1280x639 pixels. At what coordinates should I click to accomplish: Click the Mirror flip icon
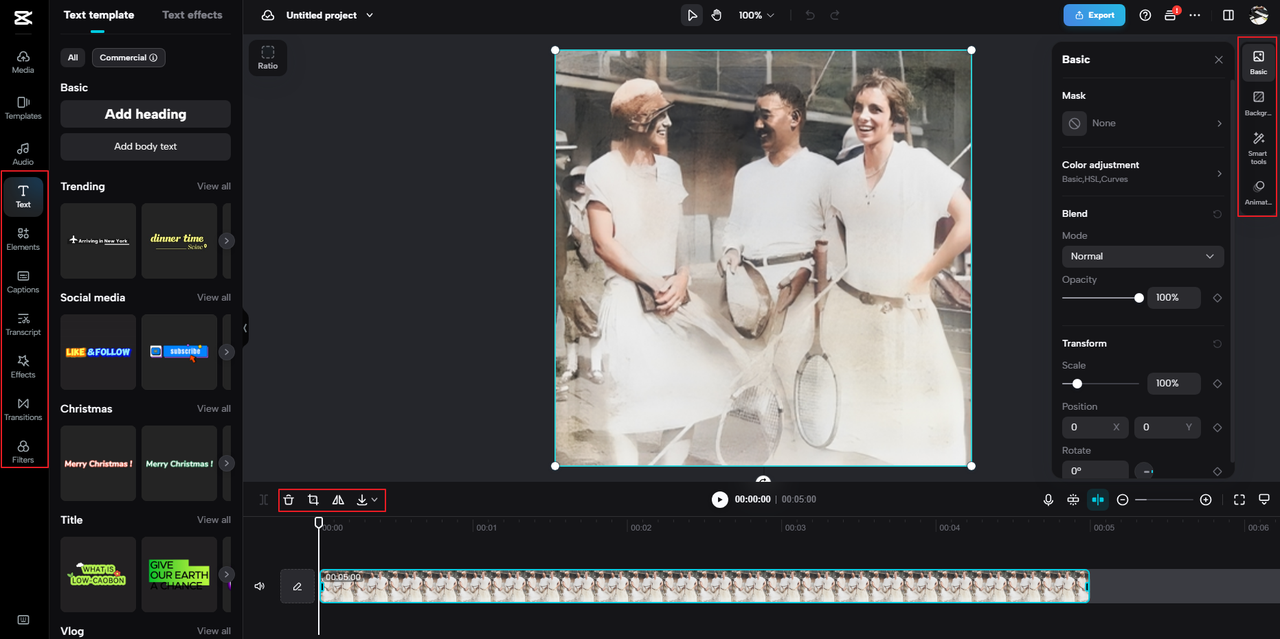338,499
